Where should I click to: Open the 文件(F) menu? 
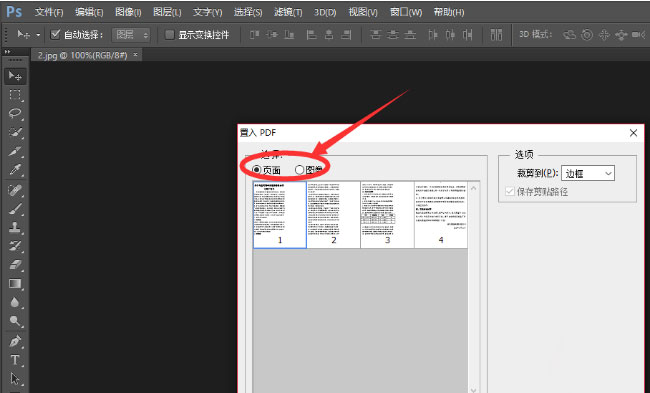pos(49,12)
